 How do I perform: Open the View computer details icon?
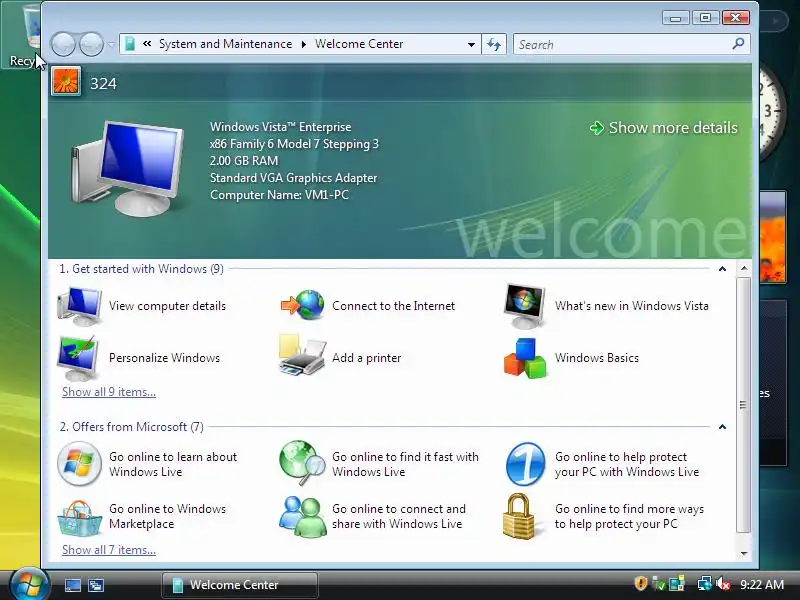click(x=79, y=306)
